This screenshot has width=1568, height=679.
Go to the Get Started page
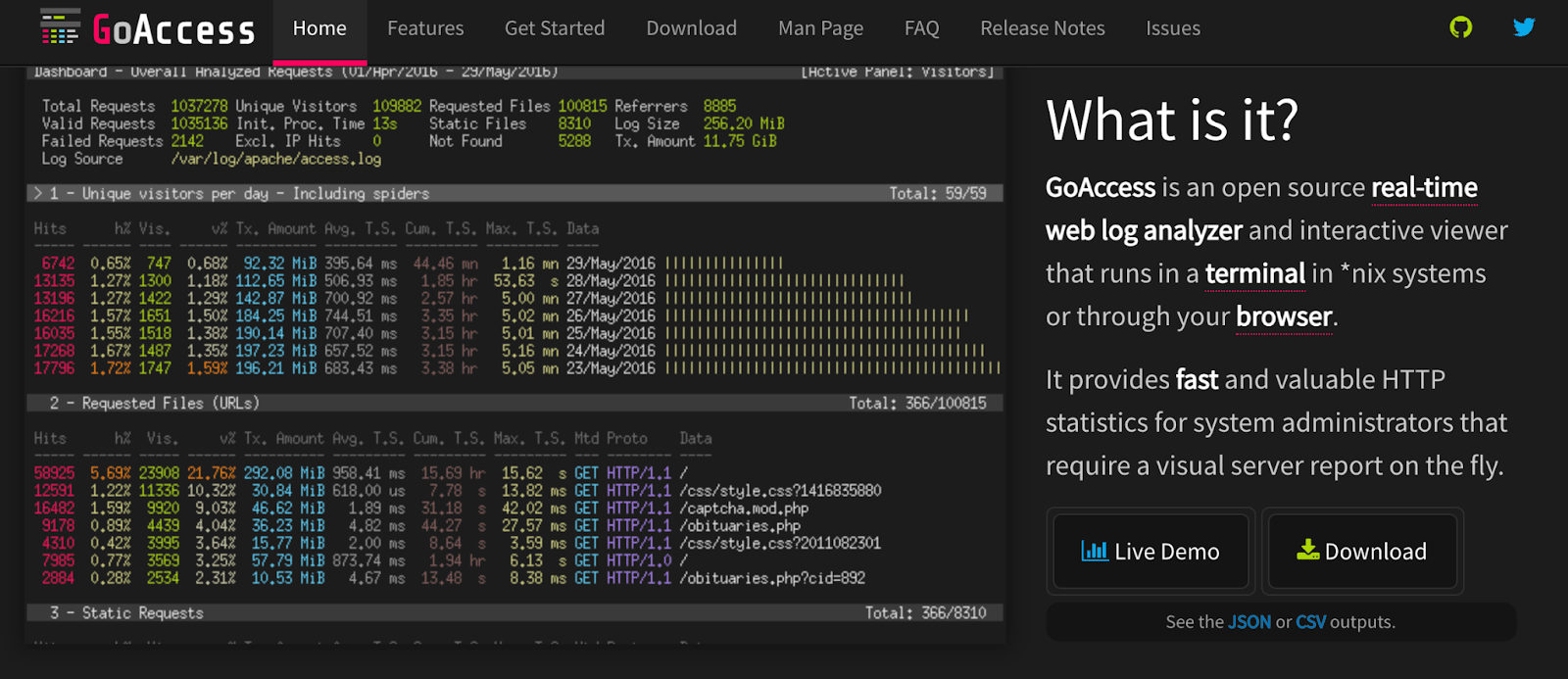[555, 28]
